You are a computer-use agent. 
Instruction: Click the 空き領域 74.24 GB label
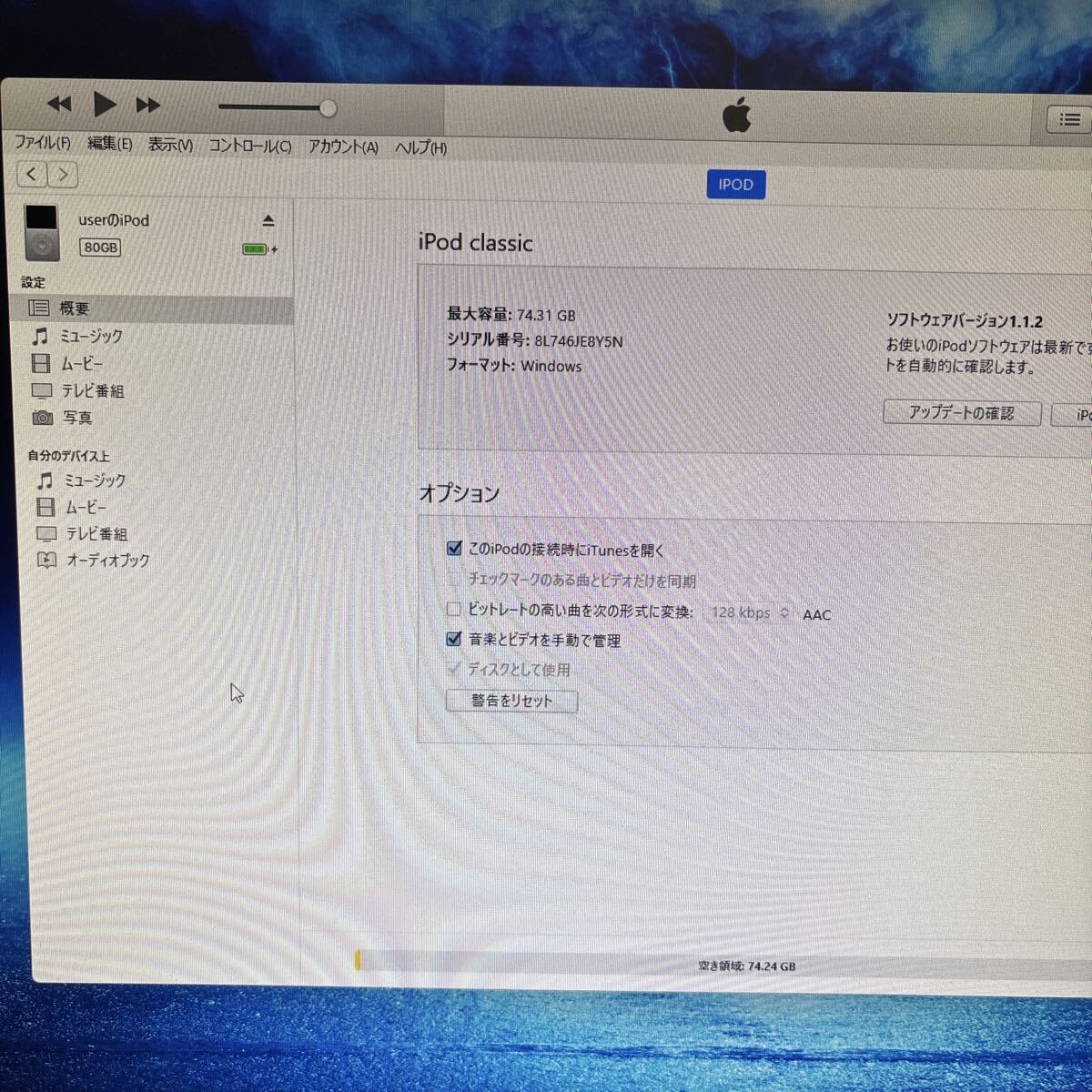tap(747, 966)
